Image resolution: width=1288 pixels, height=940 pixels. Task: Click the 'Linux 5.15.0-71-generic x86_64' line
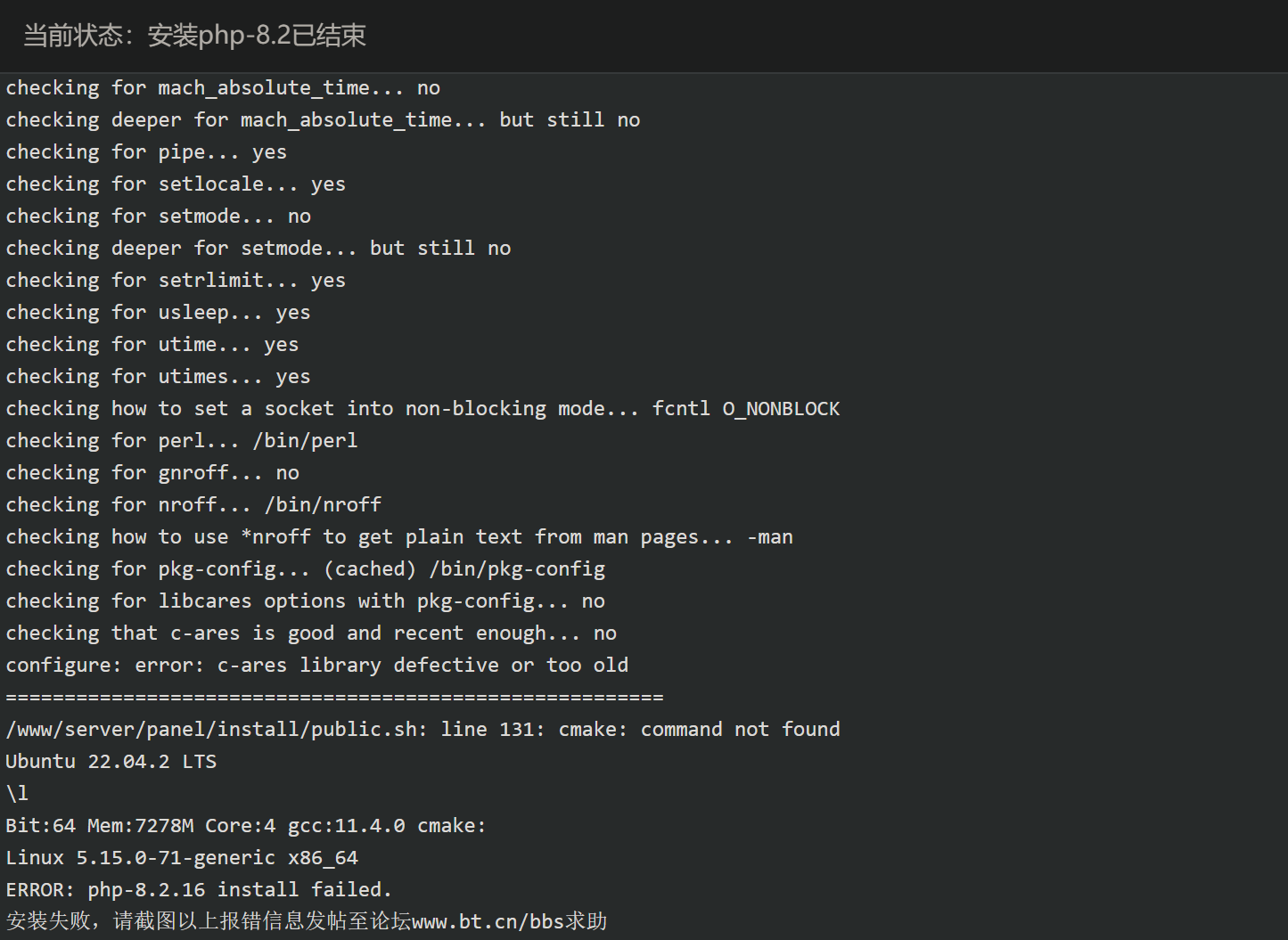click(182, 858)
